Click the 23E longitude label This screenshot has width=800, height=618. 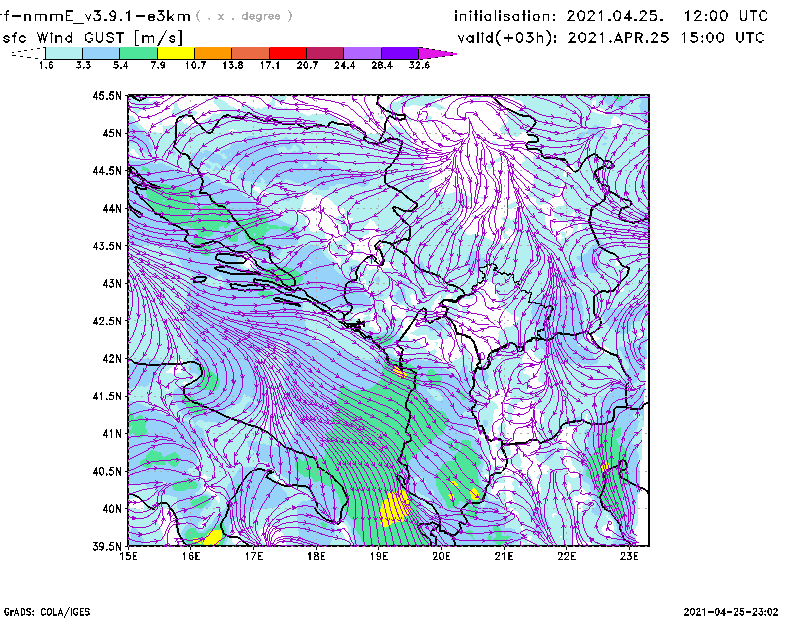629,556
